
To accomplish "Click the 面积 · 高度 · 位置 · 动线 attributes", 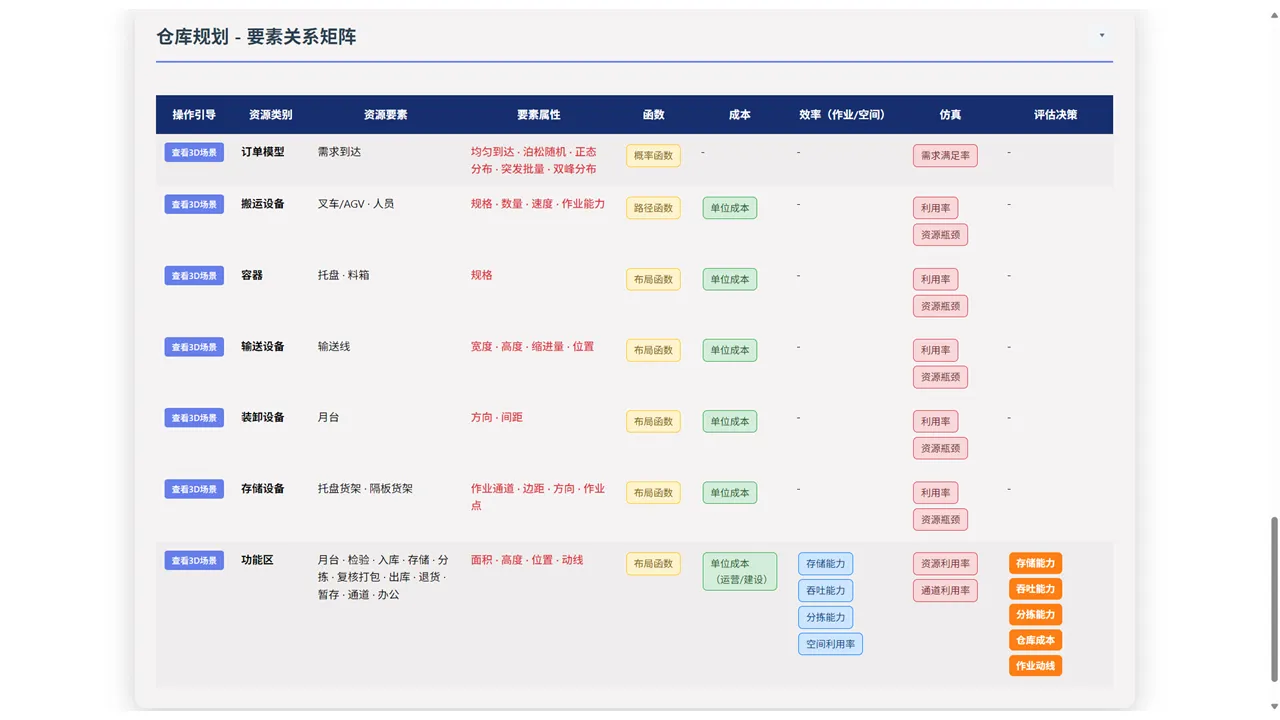I will [x=527, y=560].
